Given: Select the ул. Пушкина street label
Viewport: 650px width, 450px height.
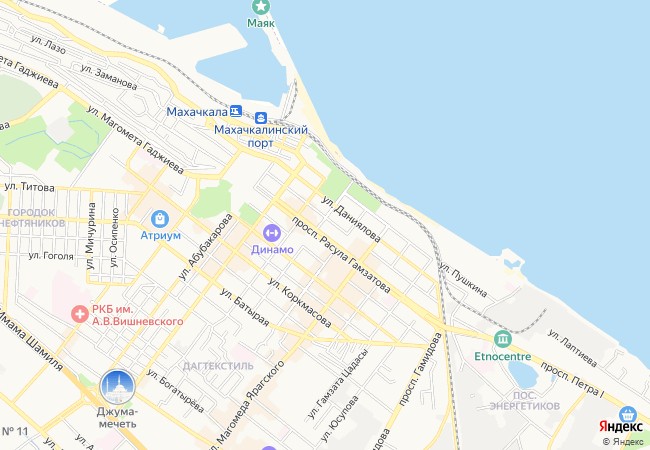Looking at the screenshot, I should coord(463,280).
